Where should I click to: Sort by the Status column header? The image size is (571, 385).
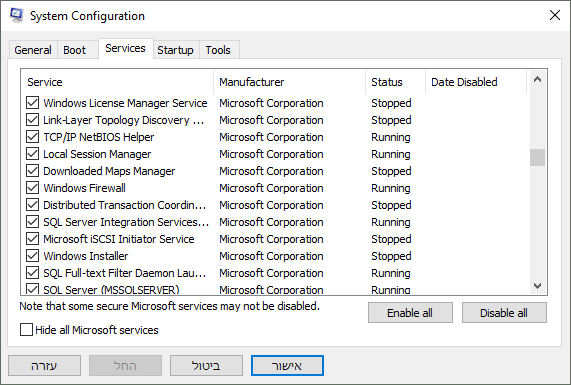coord(395,82)
